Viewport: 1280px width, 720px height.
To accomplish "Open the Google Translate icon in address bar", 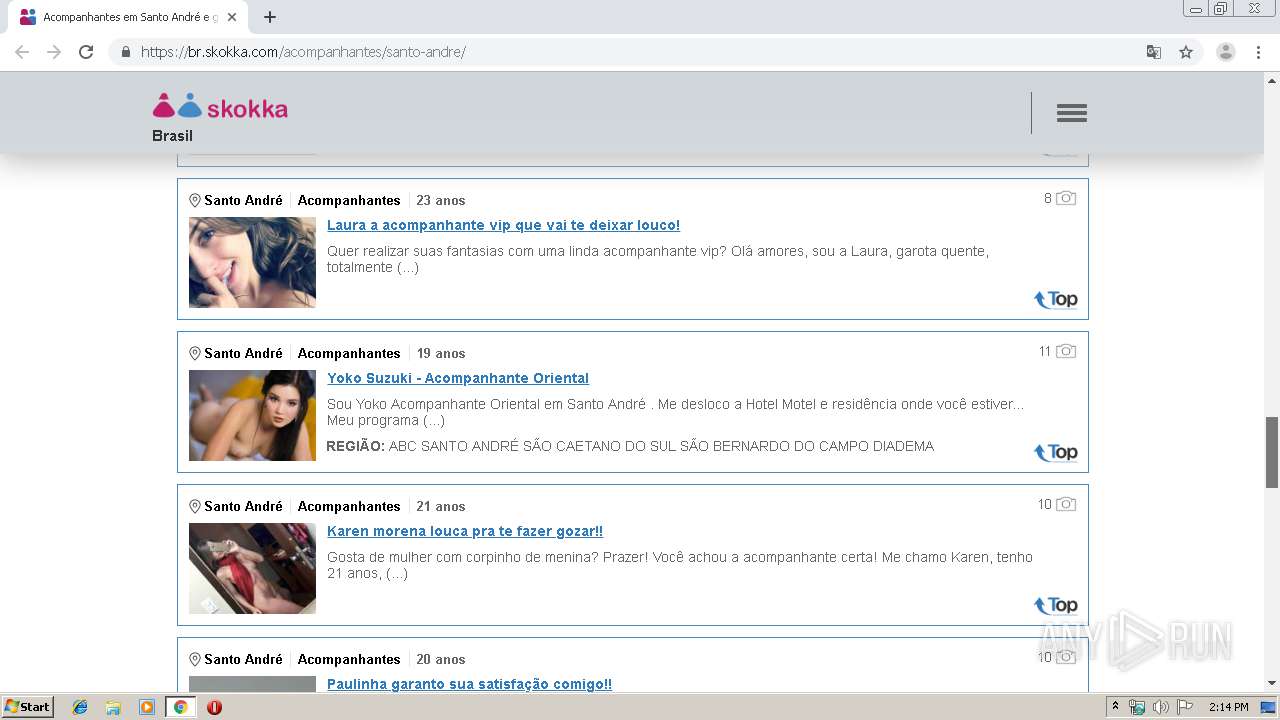I will pyautogui.click(x=1154, y=52).
